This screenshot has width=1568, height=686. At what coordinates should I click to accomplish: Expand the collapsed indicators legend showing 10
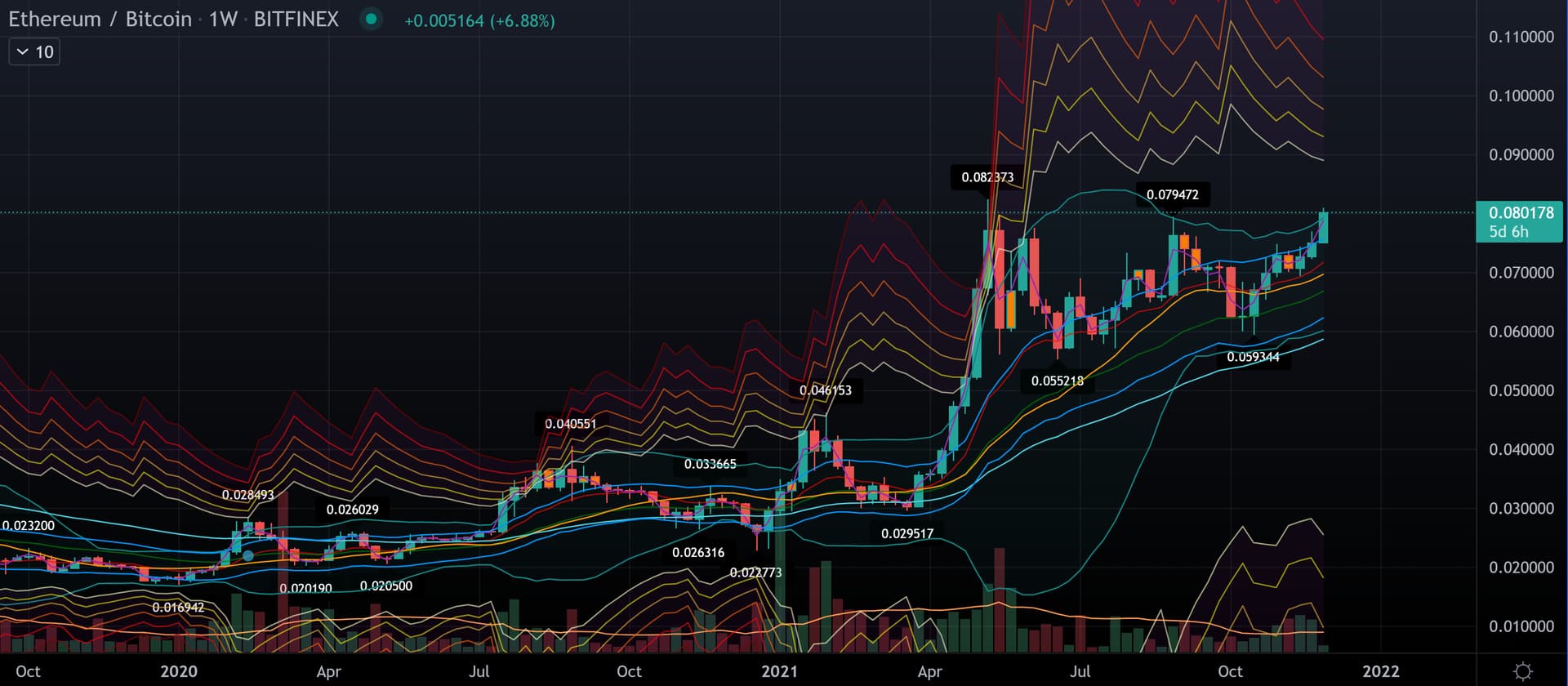(34, 52)
